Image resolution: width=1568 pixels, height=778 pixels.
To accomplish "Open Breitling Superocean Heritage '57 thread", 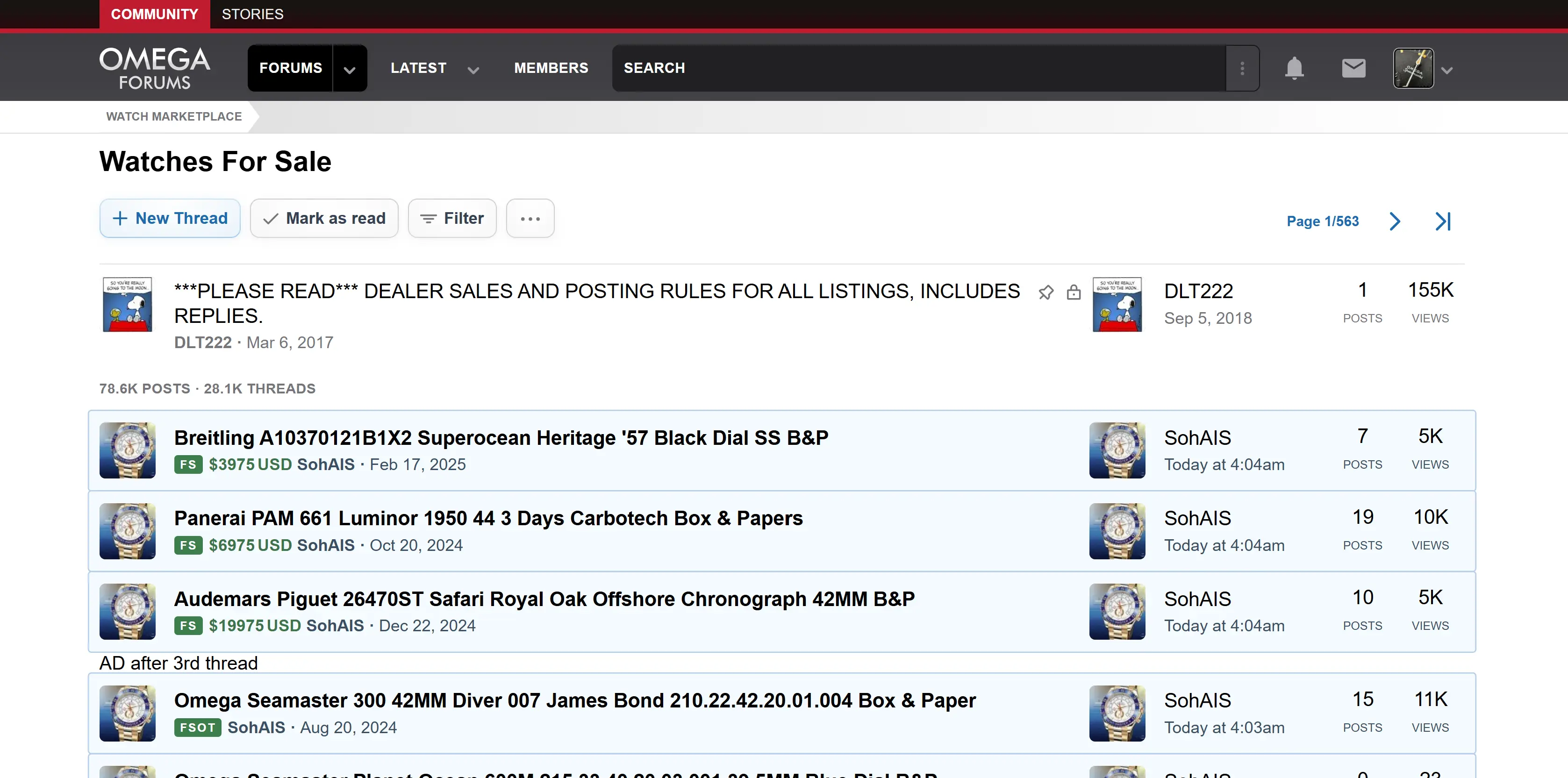I will click(501, 438).
